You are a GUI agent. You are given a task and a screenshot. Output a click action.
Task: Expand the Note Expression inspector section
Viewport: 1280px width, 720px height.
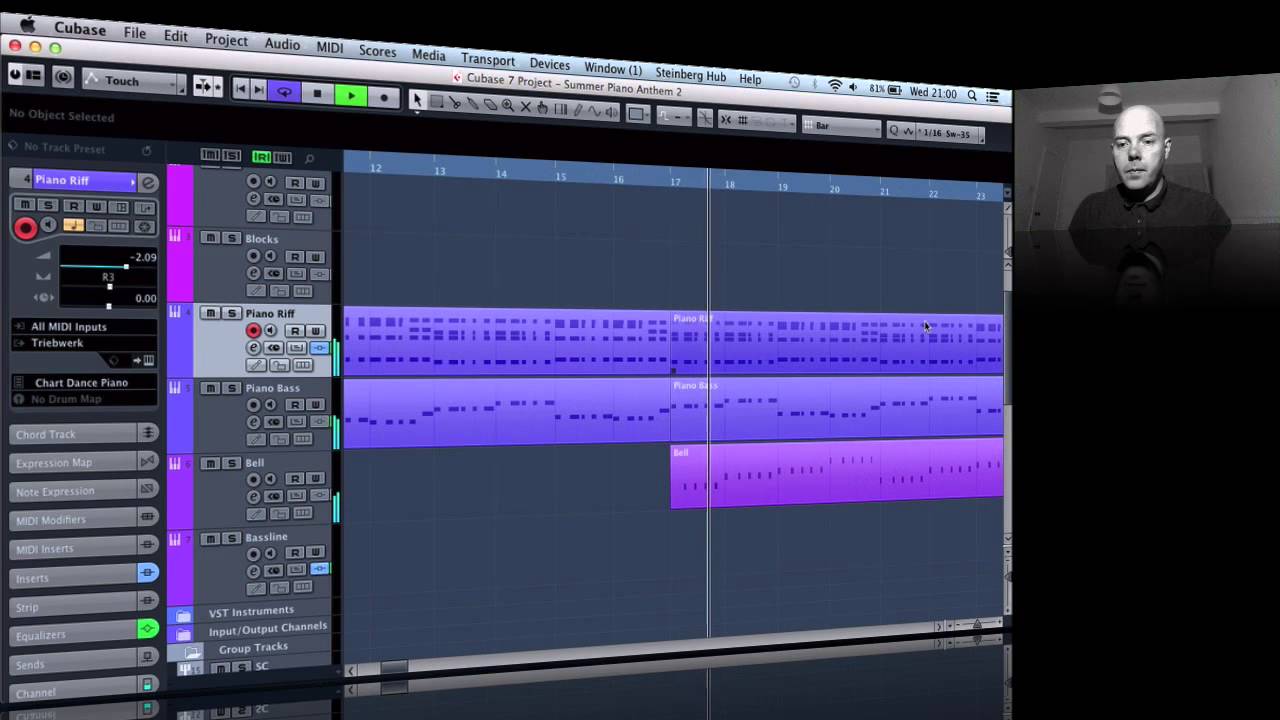(x=84, y=491)
